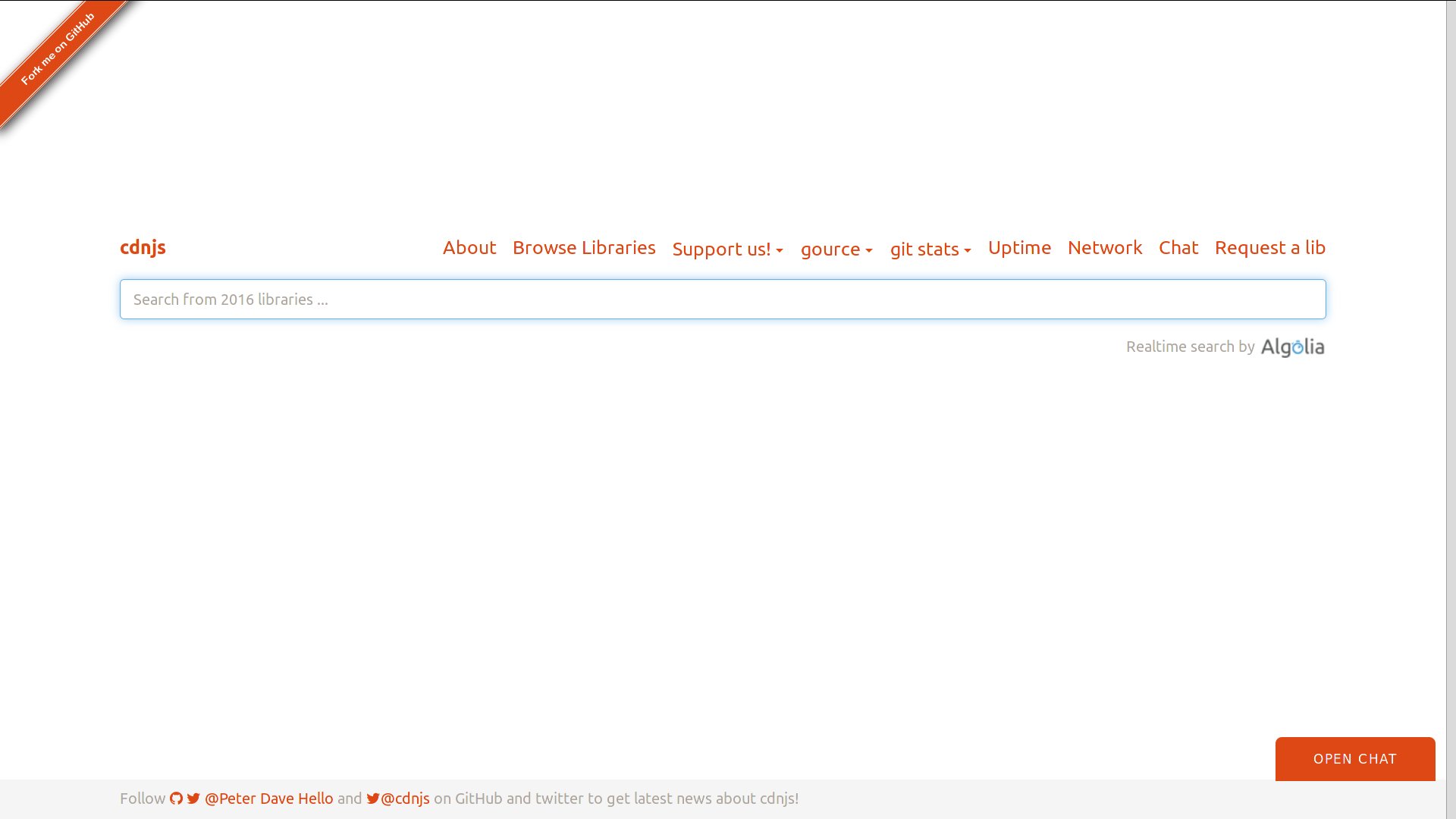Image resolution: width=1456 pixels, height=819 pixels.
Task: Click the "Realtime search by" text
Action: tap(1190, 347)
